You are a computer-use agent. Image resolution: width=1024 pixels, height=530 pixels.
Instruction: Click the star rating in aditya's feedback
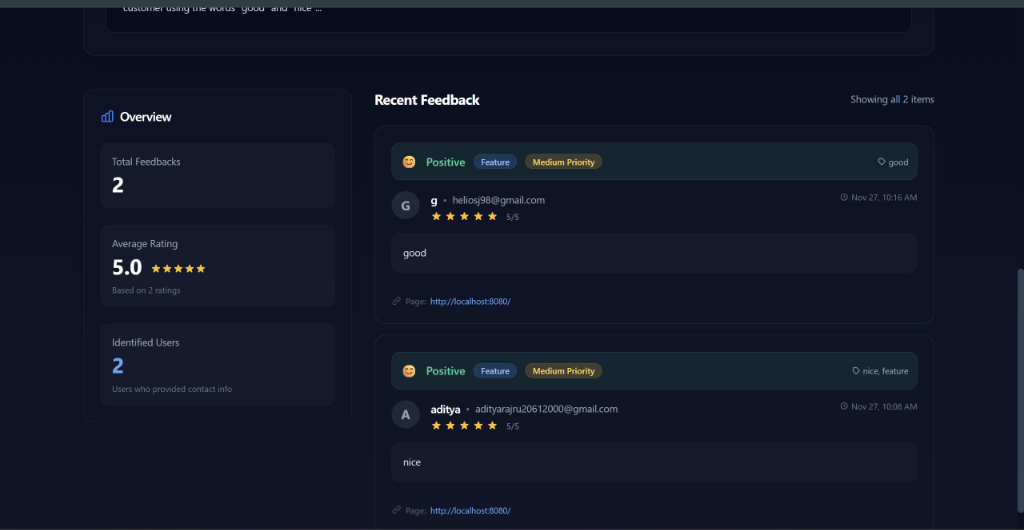click(x=464, y=426)
